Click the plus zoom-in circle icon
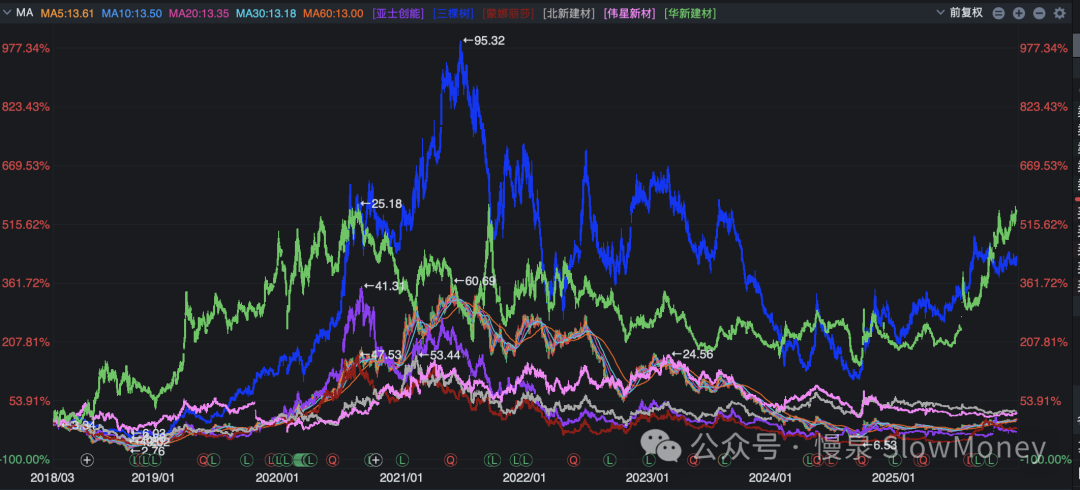The width and height of the screenshot is (1080, 490). (x=1019, y=13)
